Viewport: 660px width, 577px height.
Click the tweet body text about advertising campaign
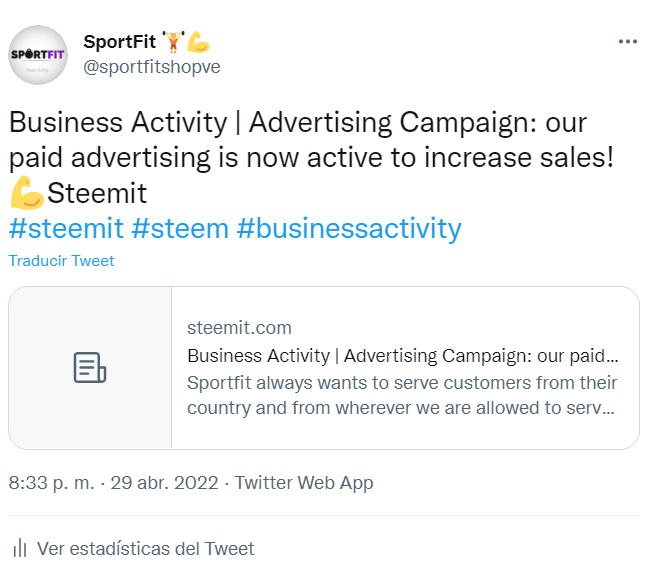click(311, 158)
